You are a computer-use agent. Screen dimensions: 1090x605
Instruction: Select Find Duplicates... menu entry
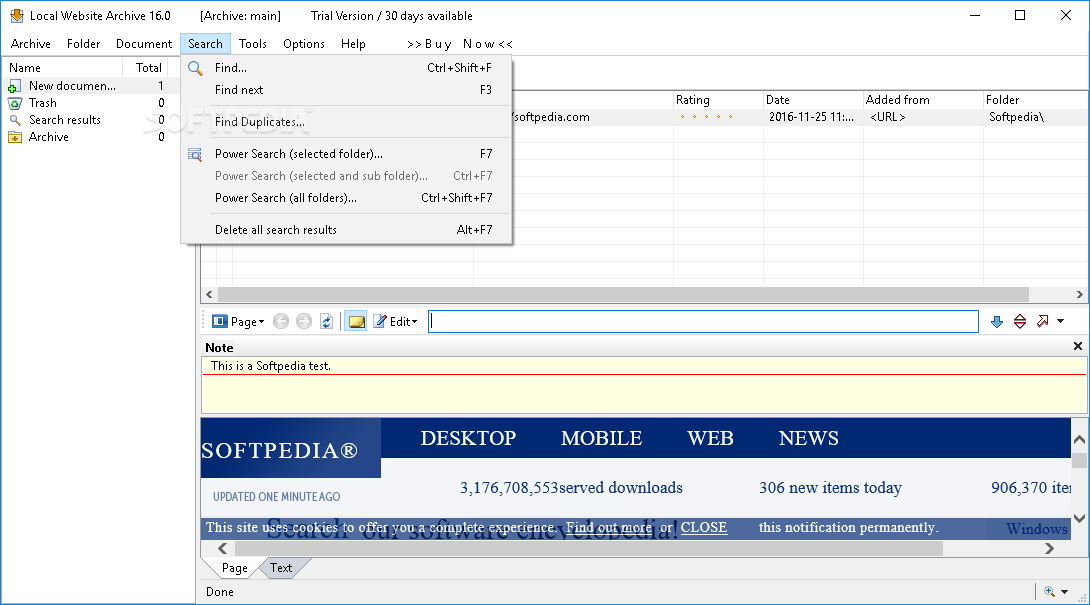tap(346, 122)
